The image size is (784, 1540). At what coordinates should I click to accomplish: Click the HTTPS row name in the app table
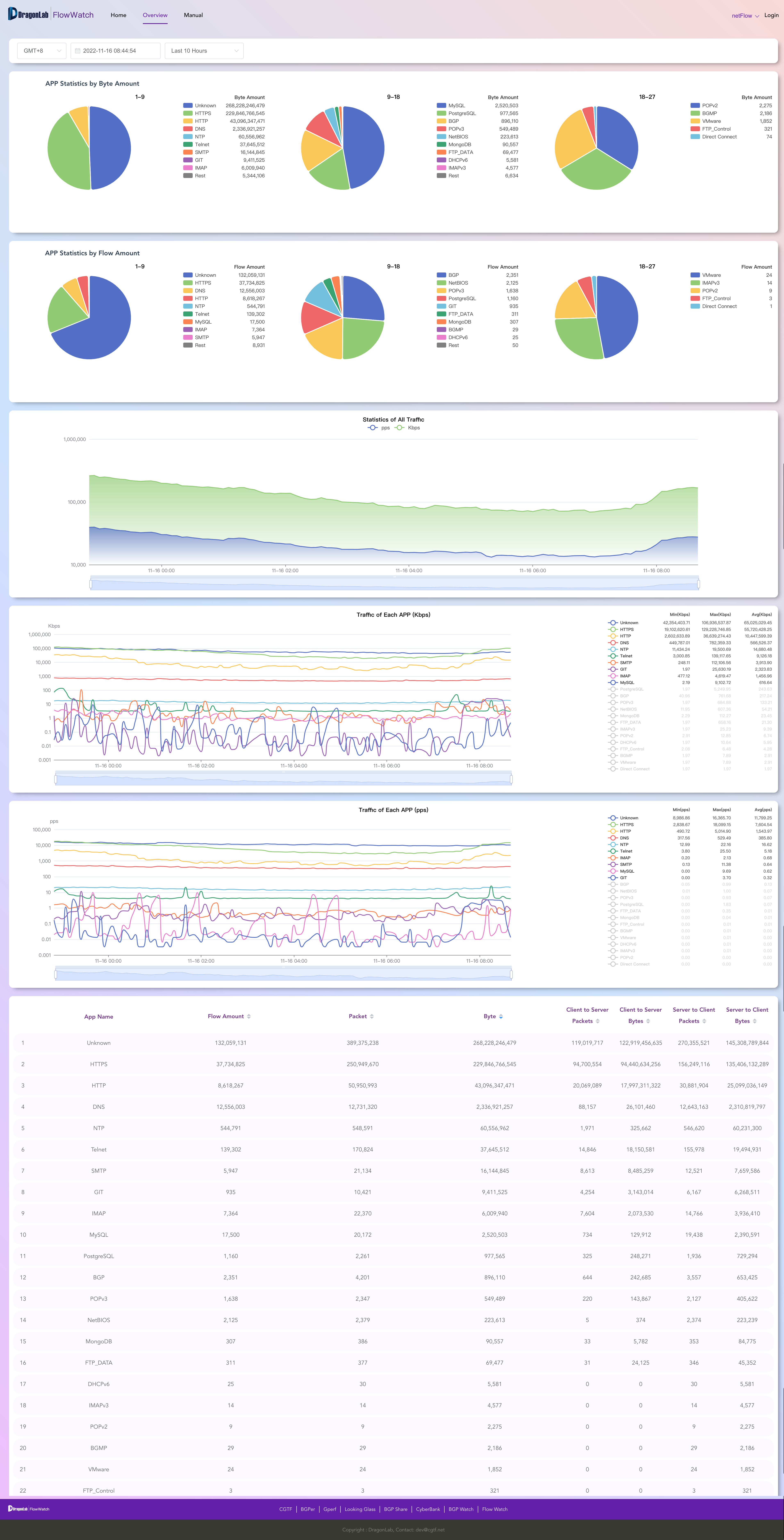[x=99, y=1064]
